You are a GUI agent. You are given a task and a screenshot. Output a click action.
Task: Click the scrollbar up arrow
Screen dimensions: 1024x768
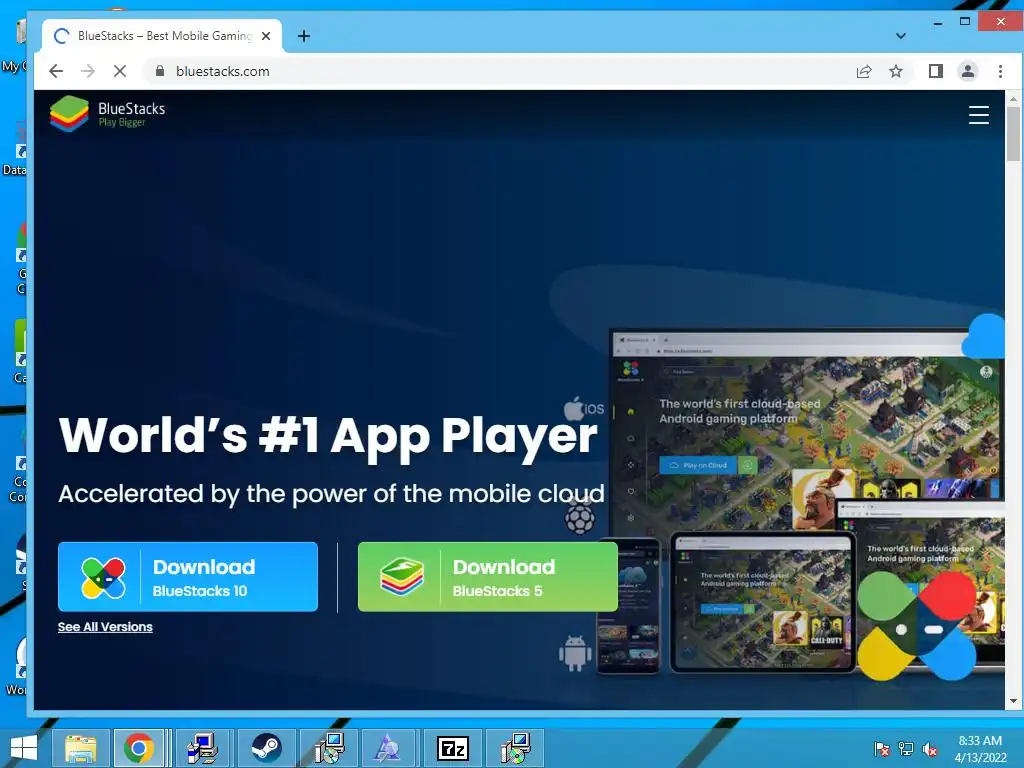coord(1013,99)
